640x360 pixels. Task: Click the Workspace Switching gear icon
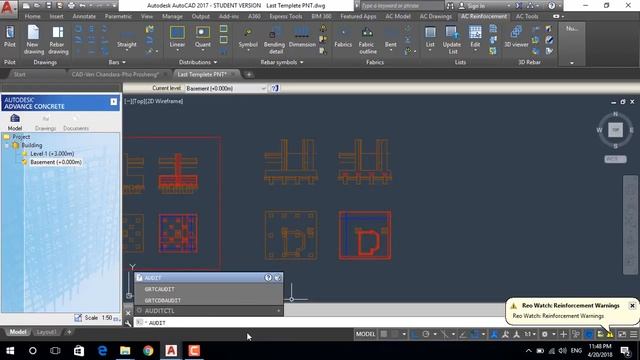[x=544, y=334]
